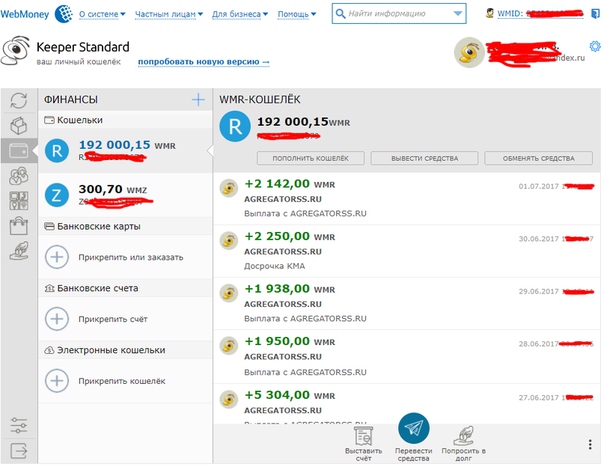Click the Попросить в долг icon
The image size is (604, 467).
click(x=463, y=436)
